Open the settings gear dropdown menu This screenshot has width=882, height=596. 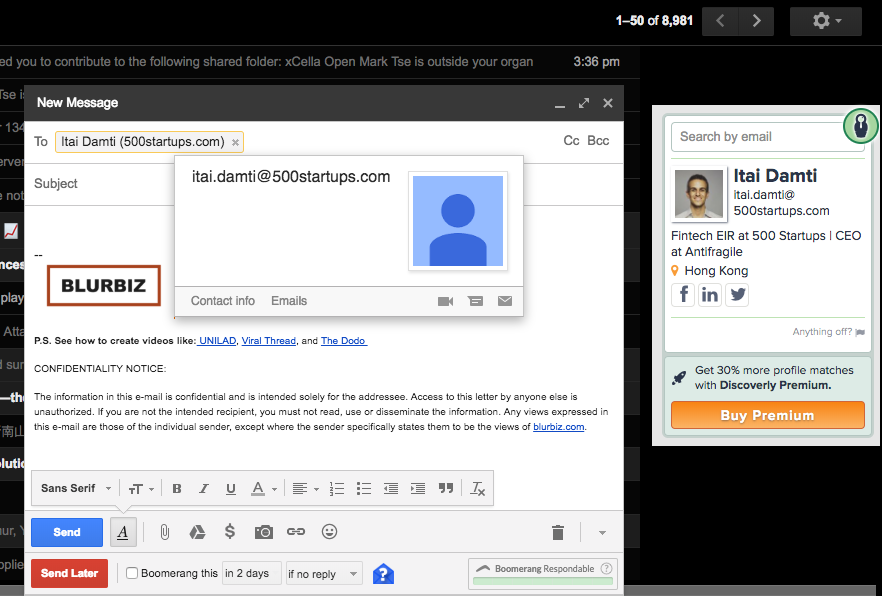tap(825, 20)
